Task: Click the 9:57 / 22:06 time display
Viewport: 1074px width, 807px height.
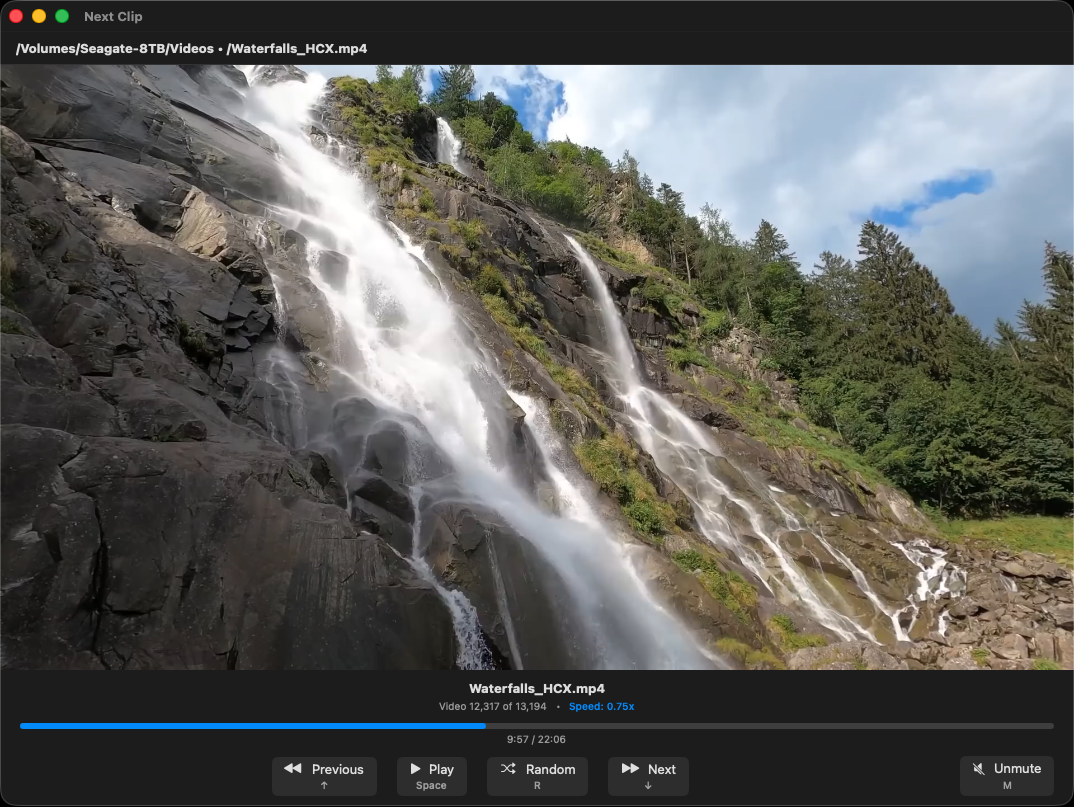Action: (536, 740)
